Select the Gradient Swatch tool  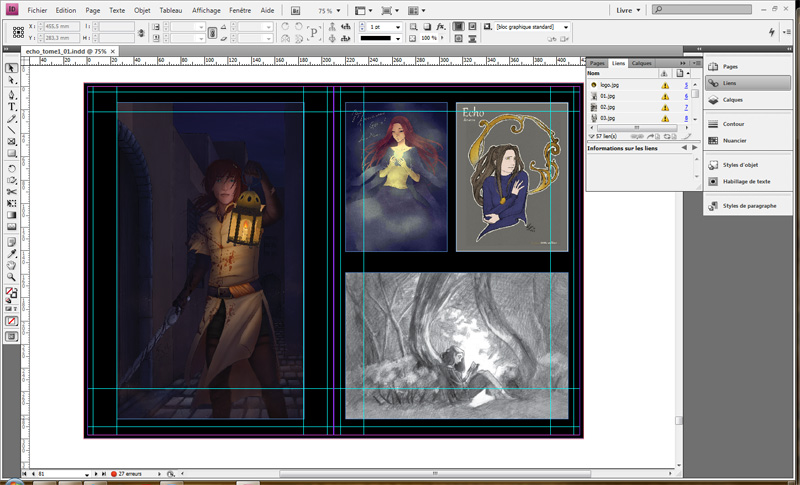coord(11,215)
